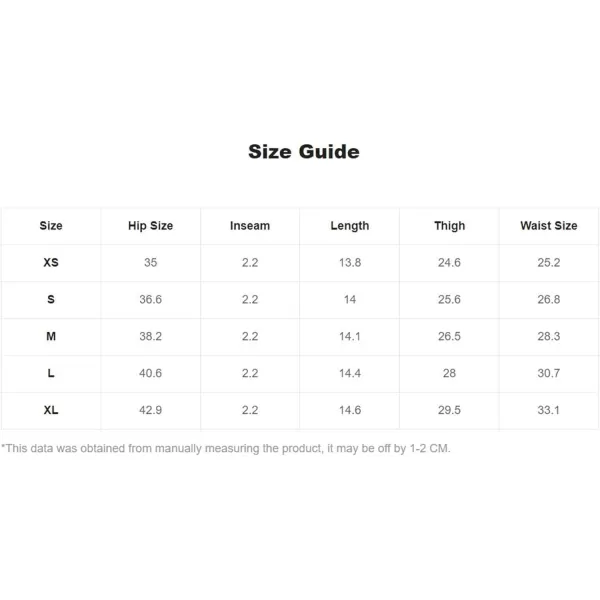The width and height of the screenshot is (600, 600).
Task: Select the XL size row label
Action: (x=51, y=410)
